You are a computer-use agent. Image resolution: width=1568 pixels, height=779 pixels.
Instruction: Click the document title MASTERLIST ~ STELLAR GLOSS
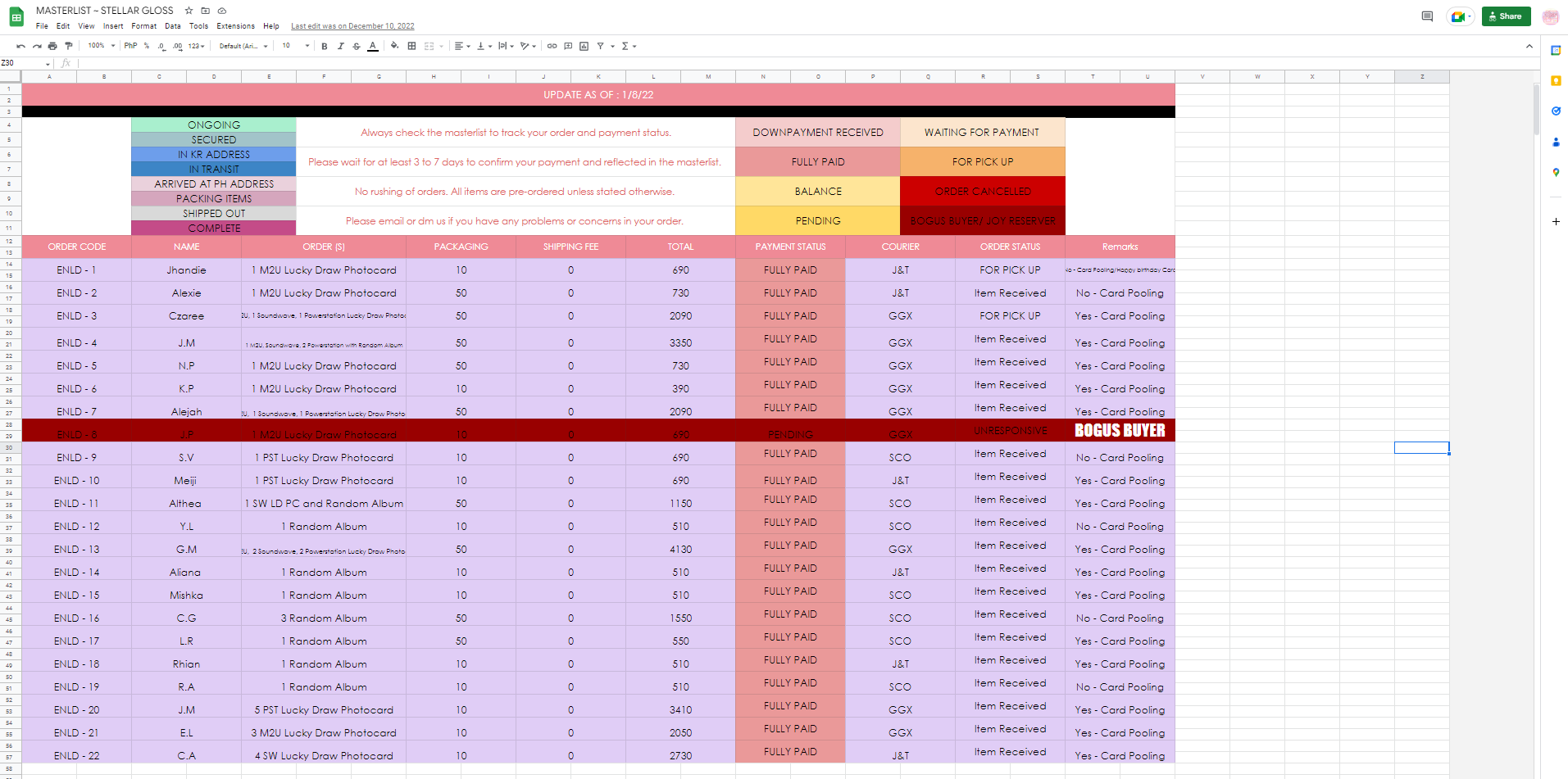click(105, 11)
